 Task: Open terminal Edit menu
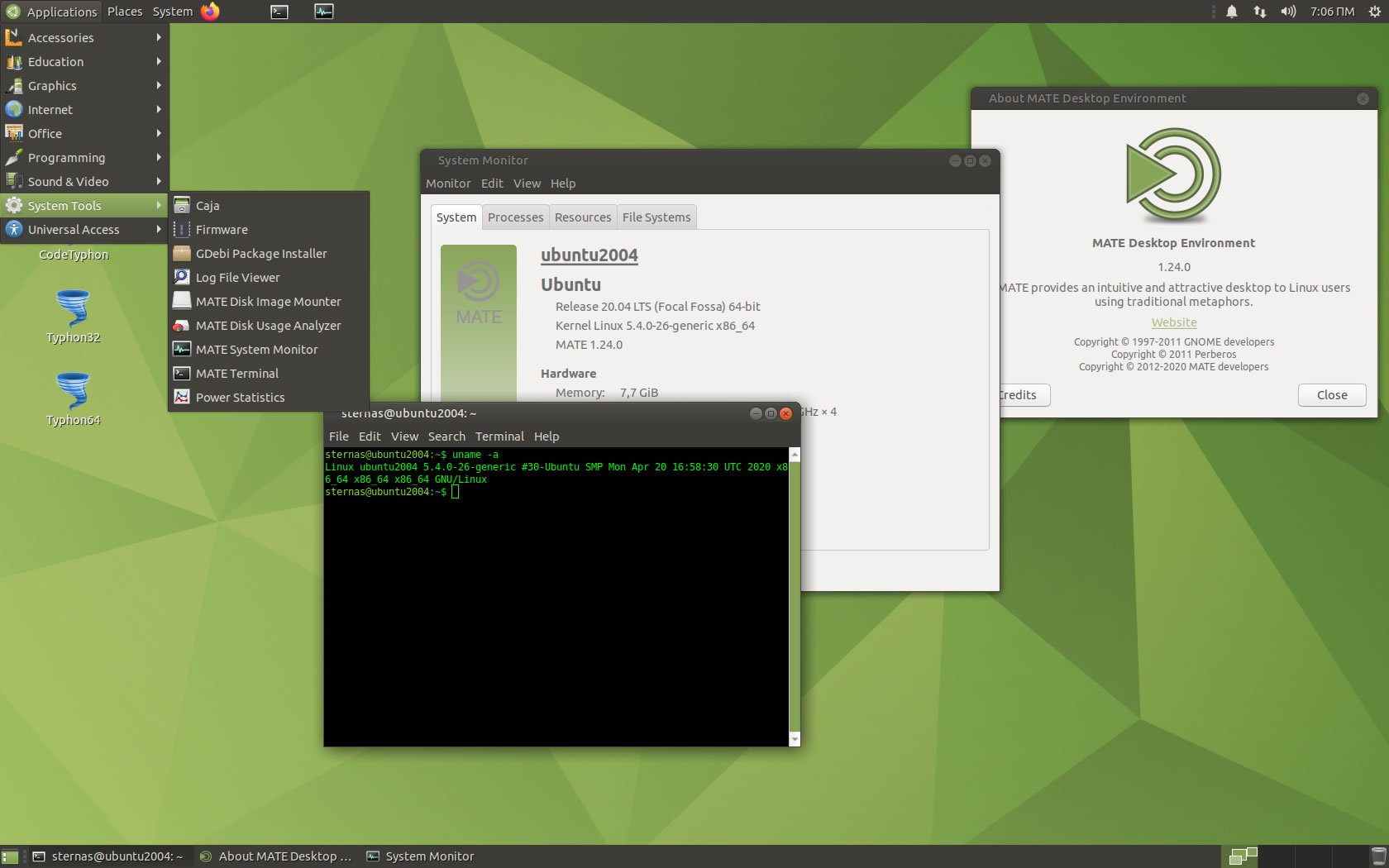point(370,436)
